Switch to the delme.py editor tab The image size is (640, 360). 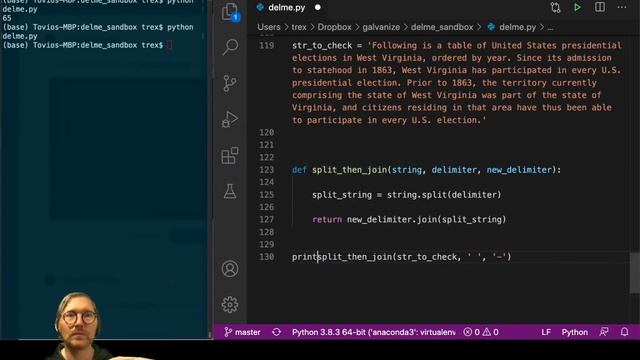click(x=287, y=7)
